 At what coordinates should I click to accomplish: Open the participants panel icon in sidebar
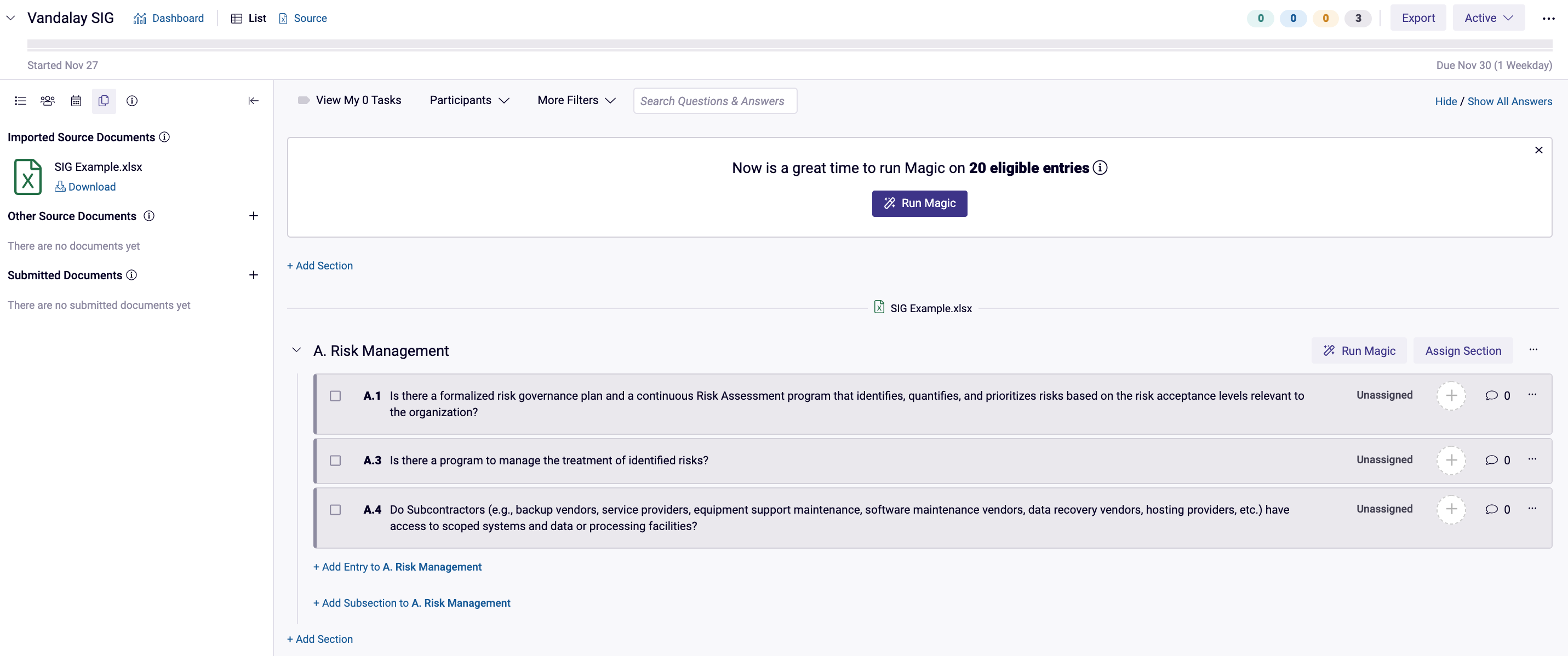tap(48, 101)
